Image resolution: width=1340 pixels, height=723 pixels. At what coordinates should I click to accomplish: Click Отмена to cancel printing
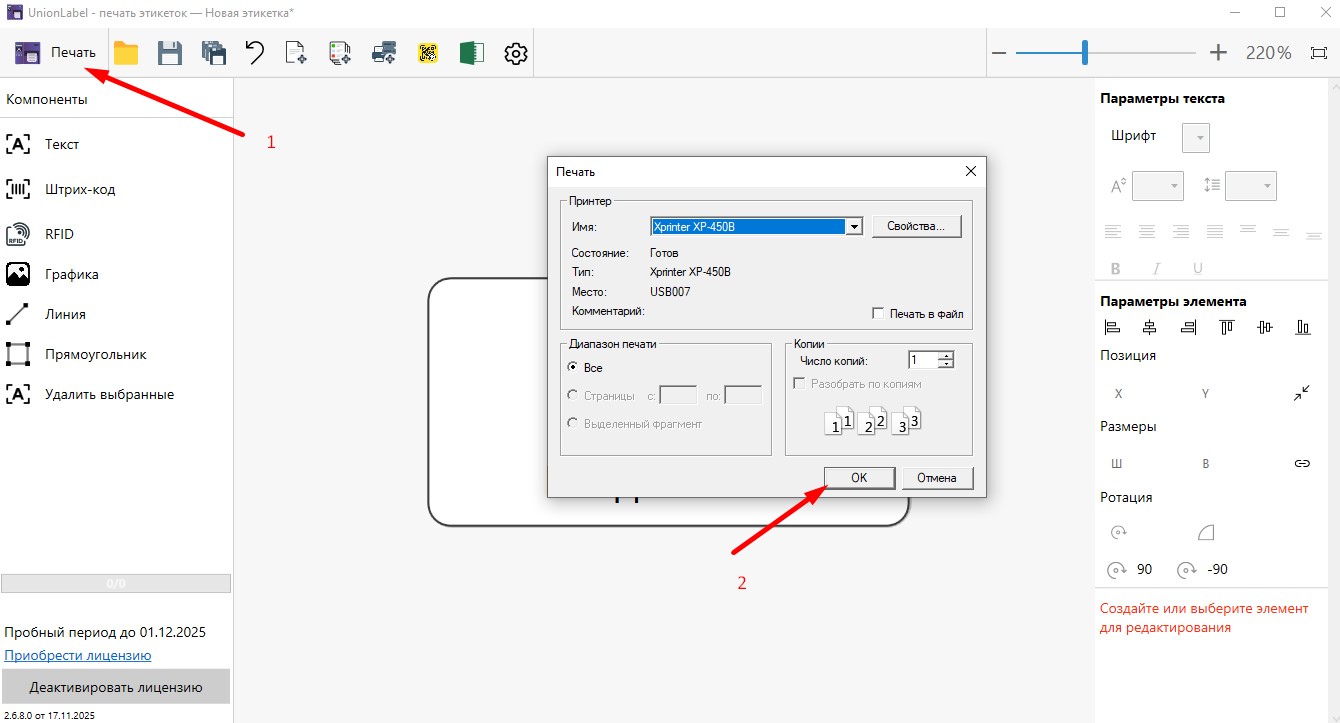coord(937,478)
